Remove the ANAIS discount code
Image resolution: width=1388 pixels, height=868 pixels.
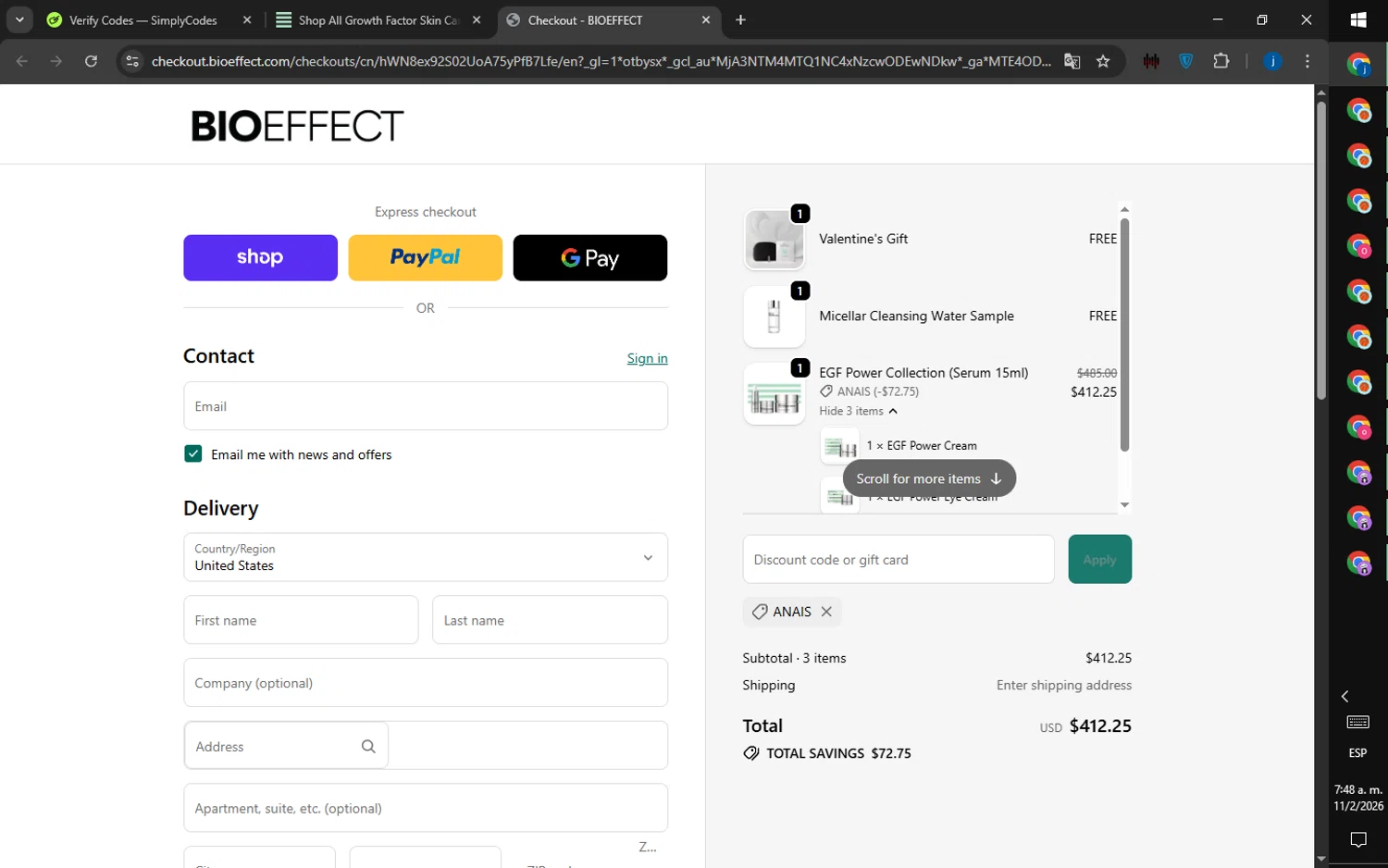click(x=826, y=612)
